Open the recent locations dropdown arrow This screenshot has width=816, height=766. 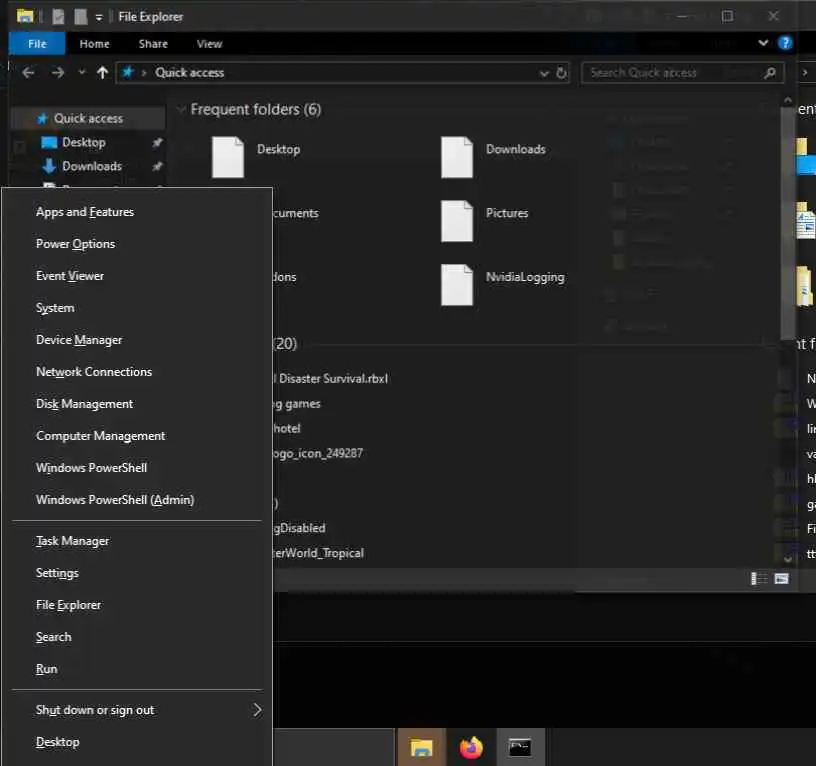pyautogui.click(x=82, y=73)
